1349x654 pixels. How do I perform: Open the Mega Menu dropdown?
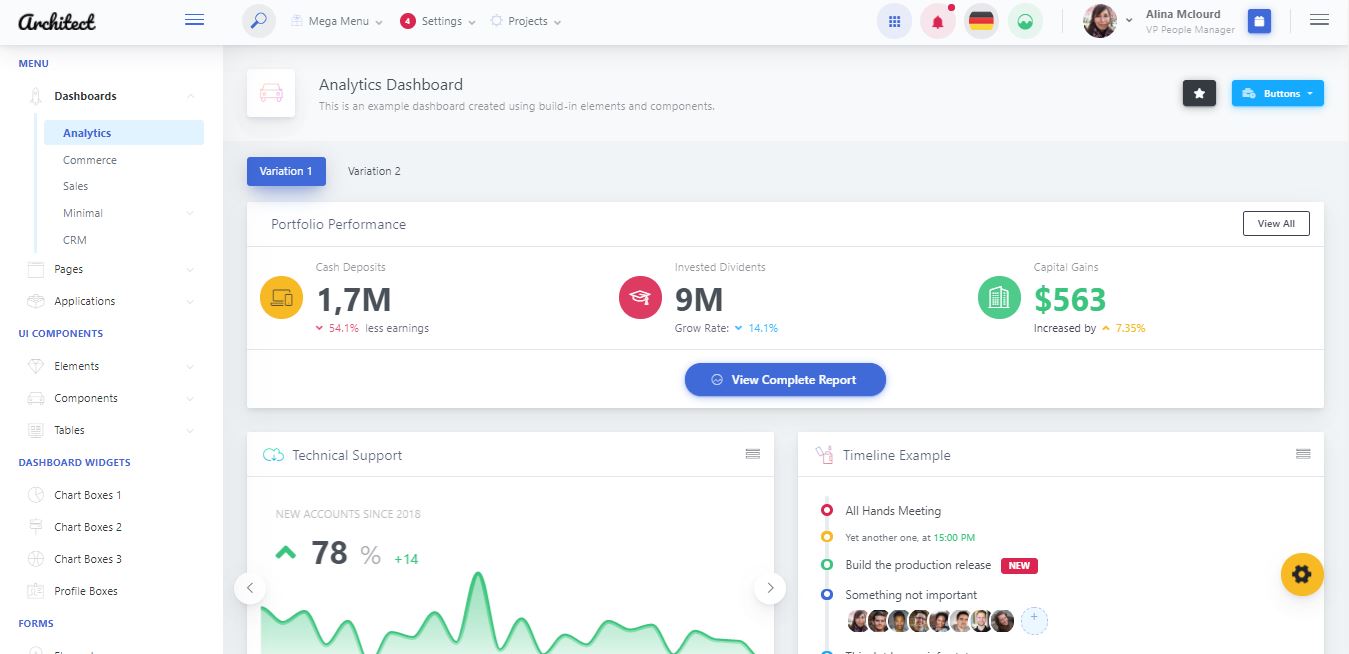[337, 21]
